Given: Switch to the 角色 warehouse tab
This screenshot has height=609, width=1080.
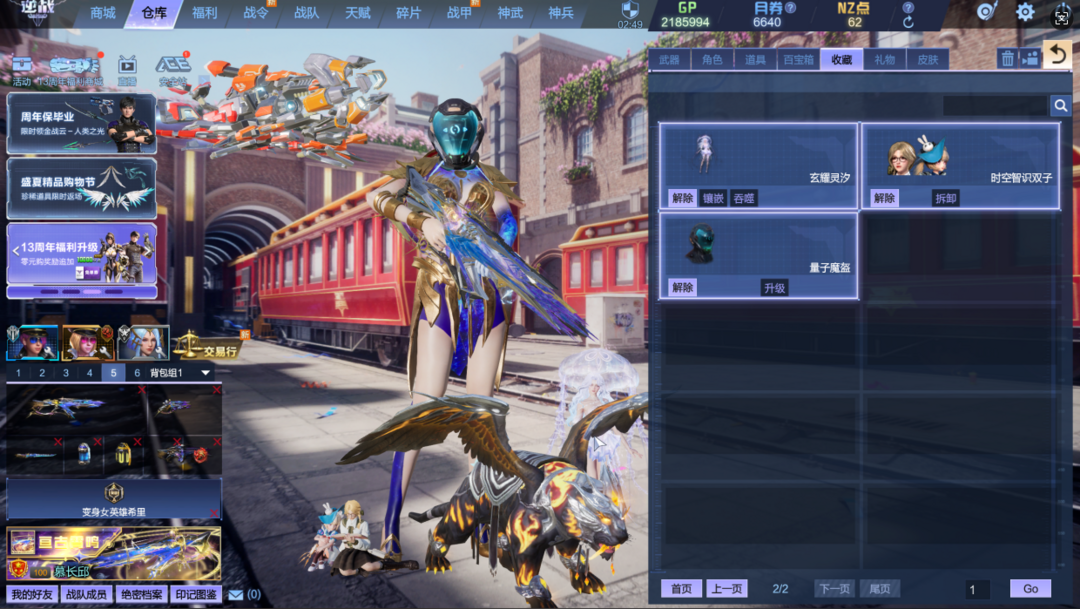Looking at the screenshot, I should click(x=712, y=60).
